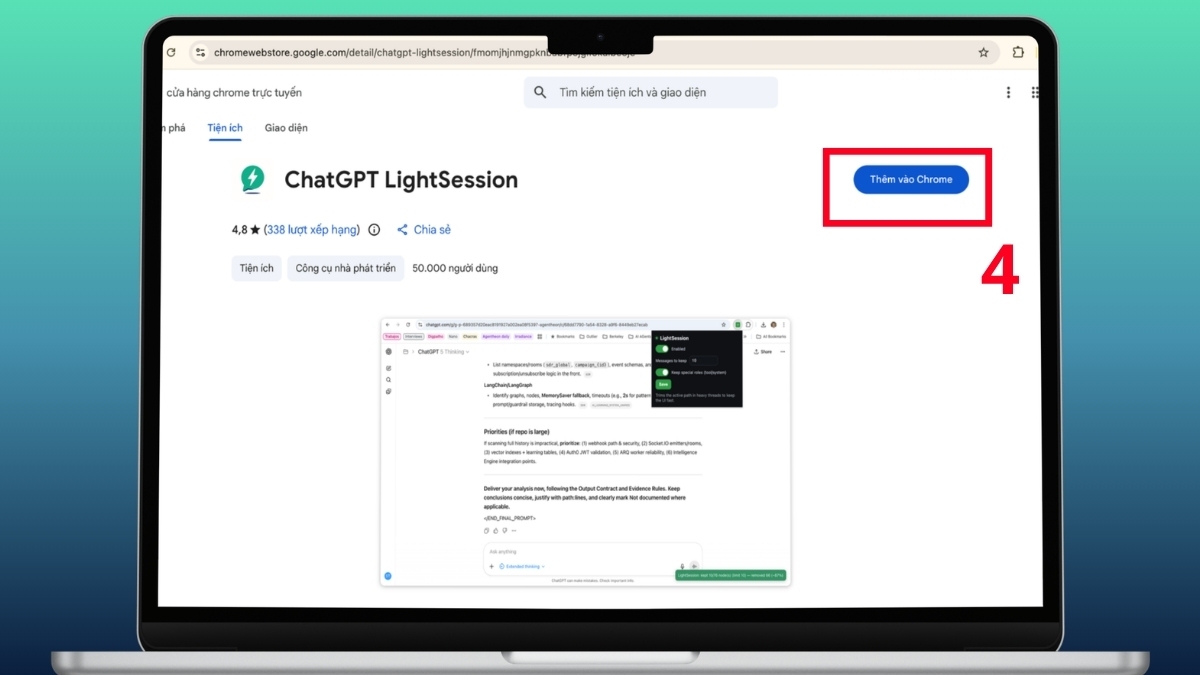Bookmark this page using the star icon
1200x675 pixels.
click(983, 51)
